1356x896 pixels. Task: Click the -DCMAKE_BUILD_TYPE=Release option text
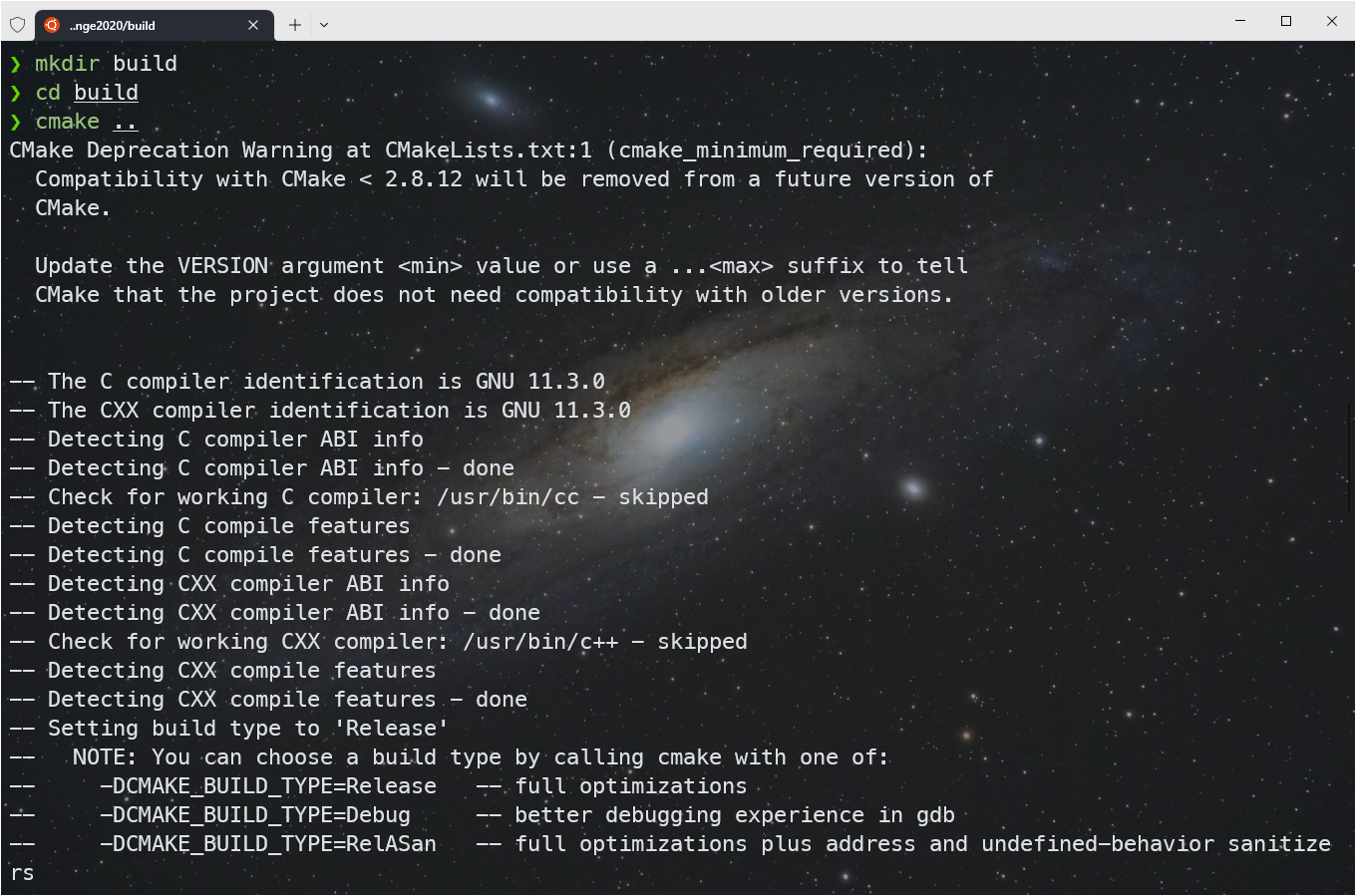click(x=268, y=786)
